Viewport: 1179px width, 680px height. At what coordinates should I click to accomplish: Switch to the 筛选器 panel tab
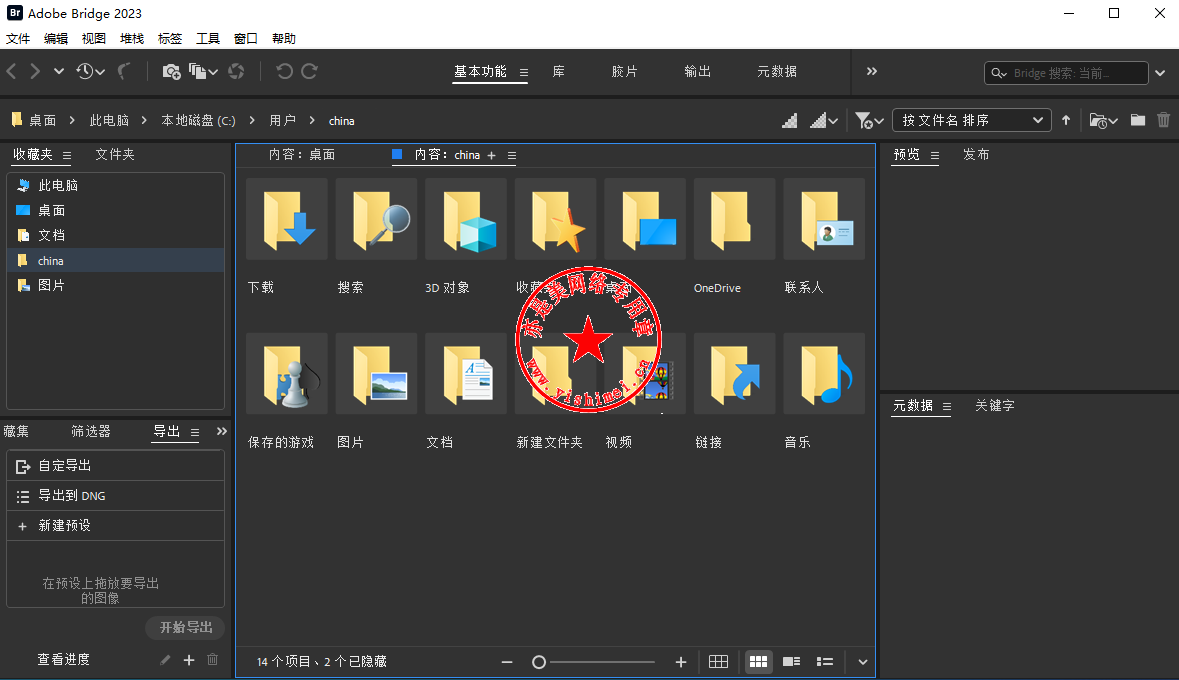click(91, 431)
